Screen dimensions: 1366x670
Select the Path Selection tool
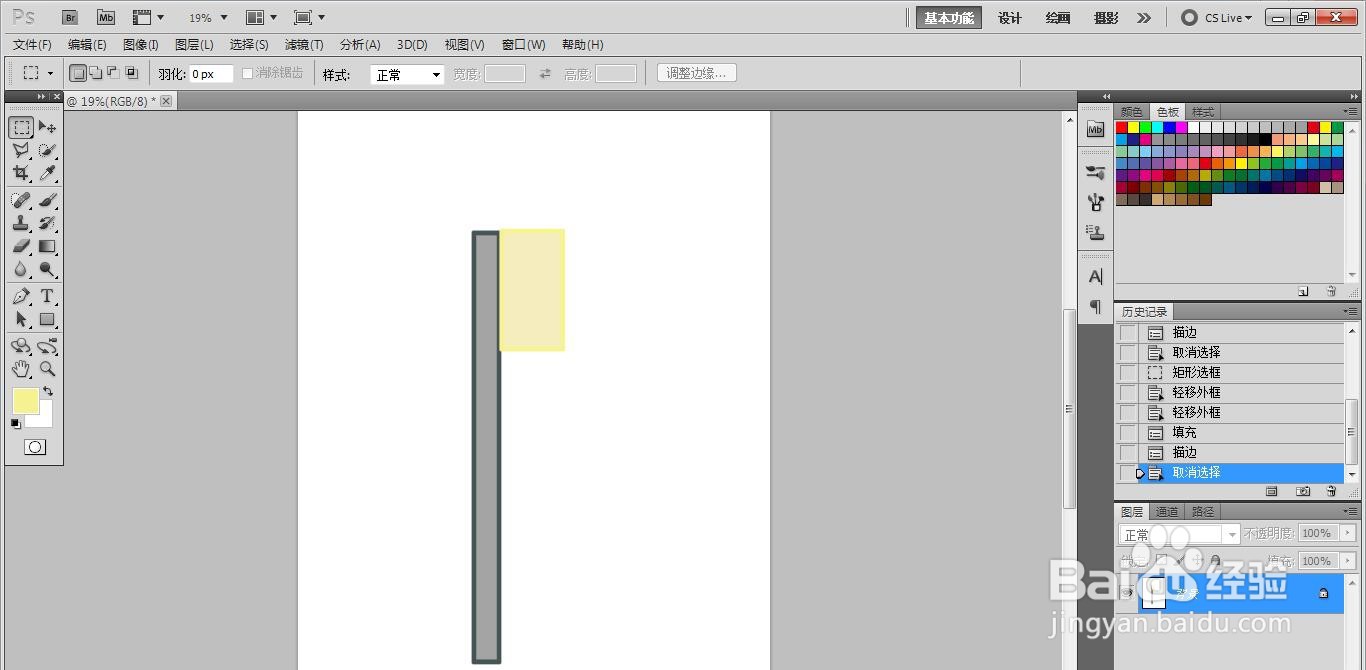tap(21, 320)
